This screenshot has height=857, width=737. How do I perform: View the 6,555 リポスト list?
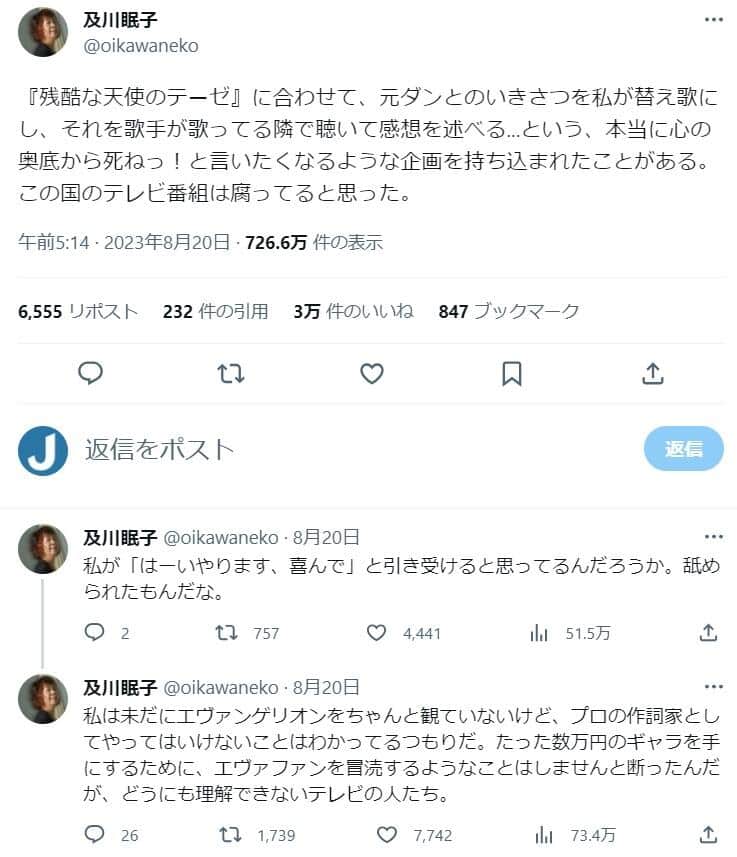65,311
